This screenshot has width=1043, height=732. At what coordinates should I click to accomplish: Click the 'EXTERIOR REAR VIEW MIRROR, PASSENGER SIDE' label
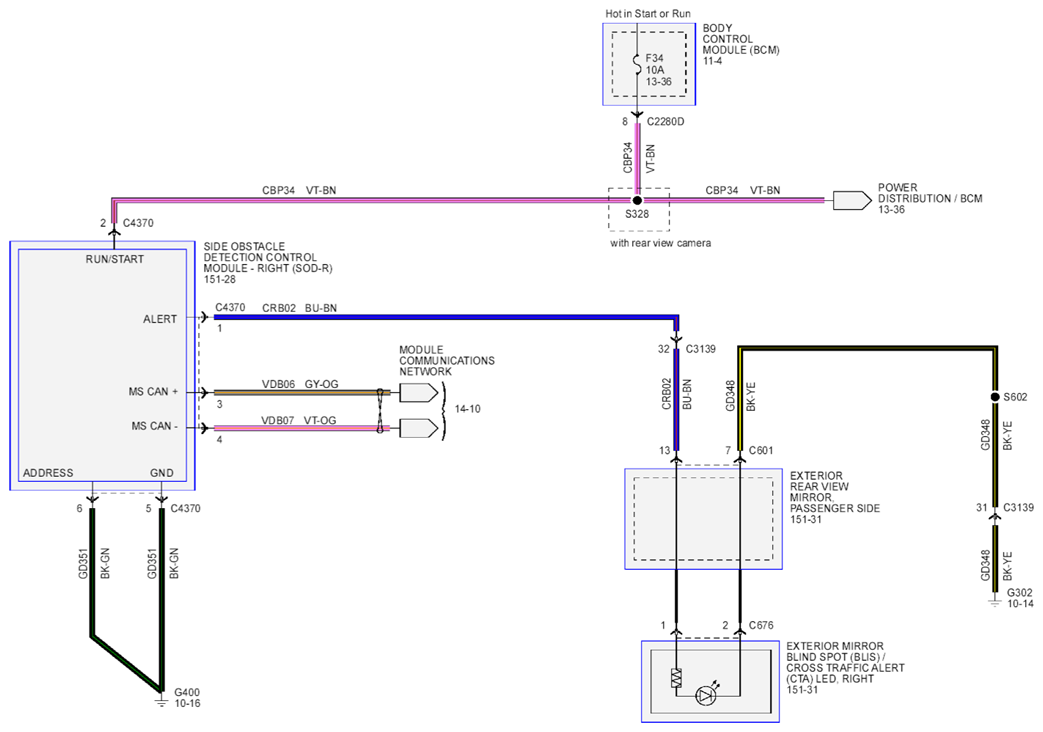click(x=835, y=492)
